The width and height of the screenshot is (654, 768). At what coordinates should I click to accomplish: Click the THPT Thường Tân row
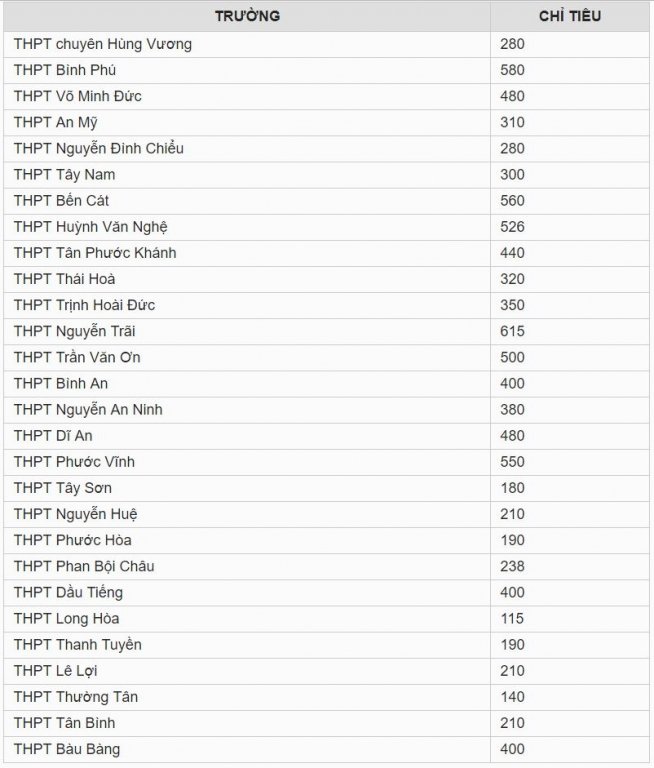coord(327,697)
